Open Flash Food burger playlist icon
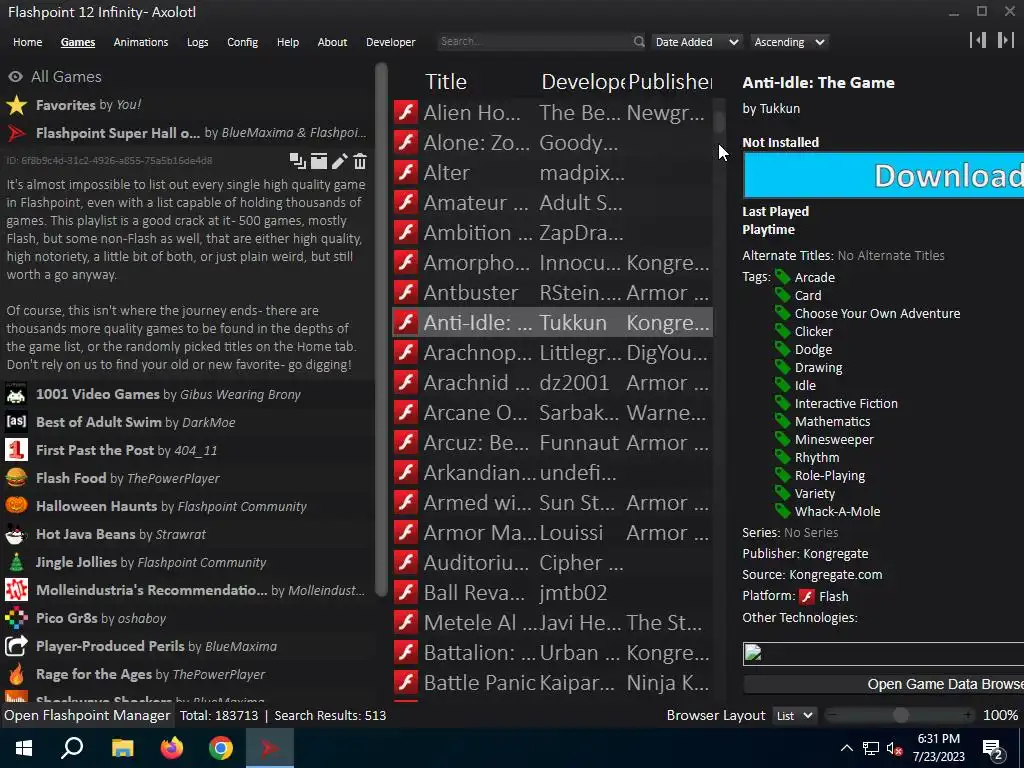 pyautogui.click(x=16, y=478)
